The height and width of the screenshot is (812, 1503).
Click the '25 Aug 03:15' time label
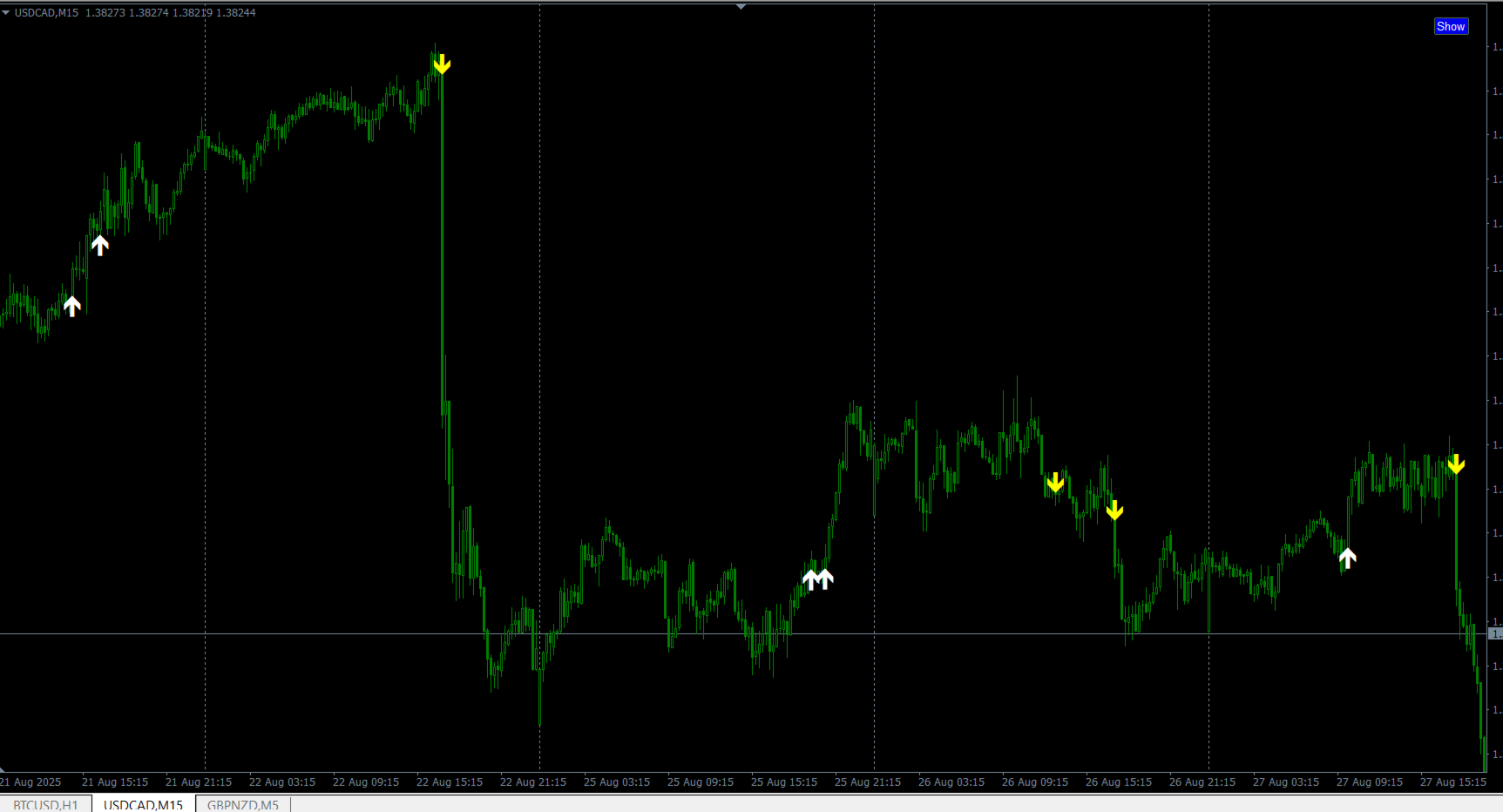(617, 782)
